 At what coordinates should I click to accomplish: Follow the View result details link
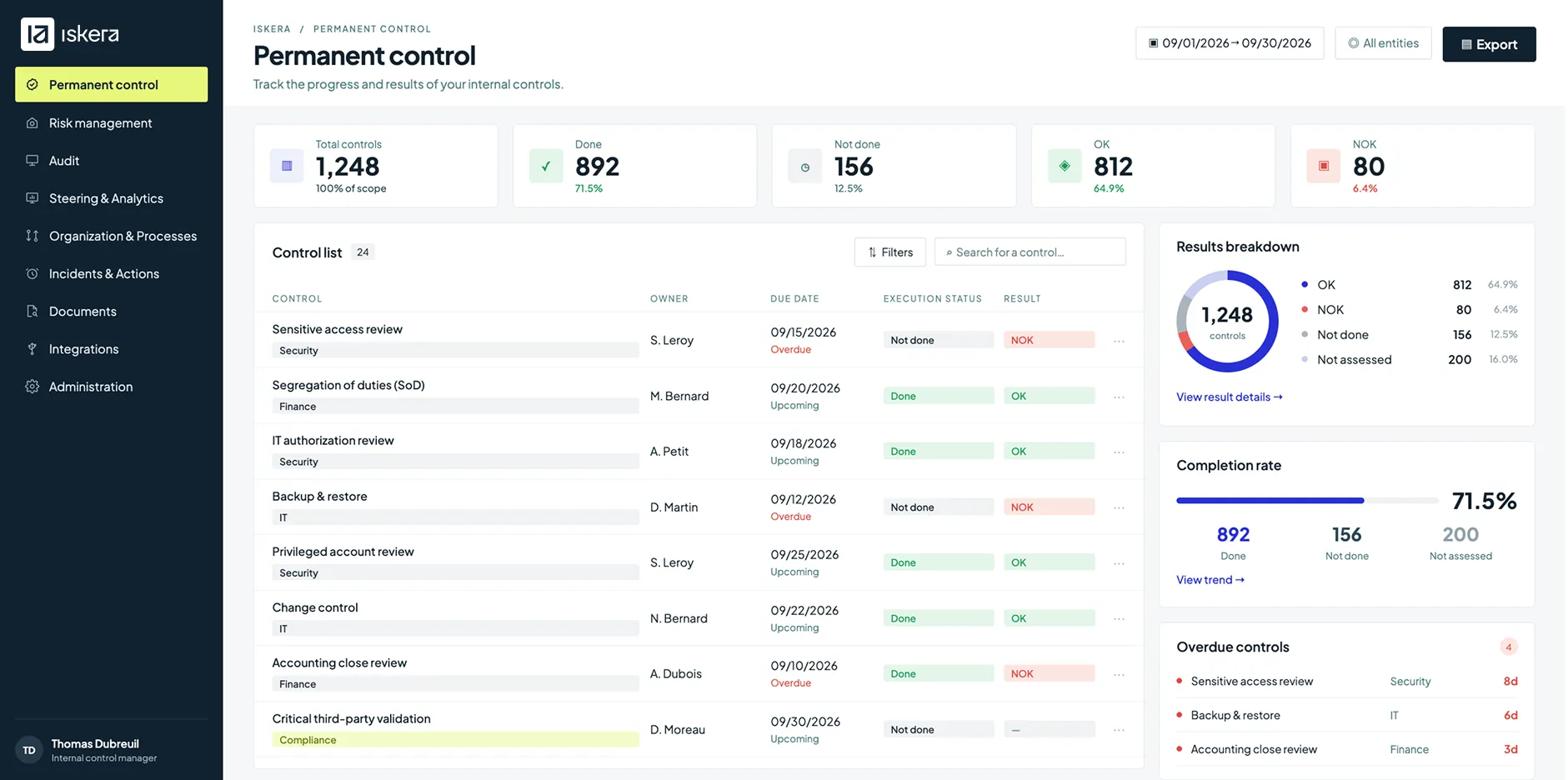pos(1230,397)
